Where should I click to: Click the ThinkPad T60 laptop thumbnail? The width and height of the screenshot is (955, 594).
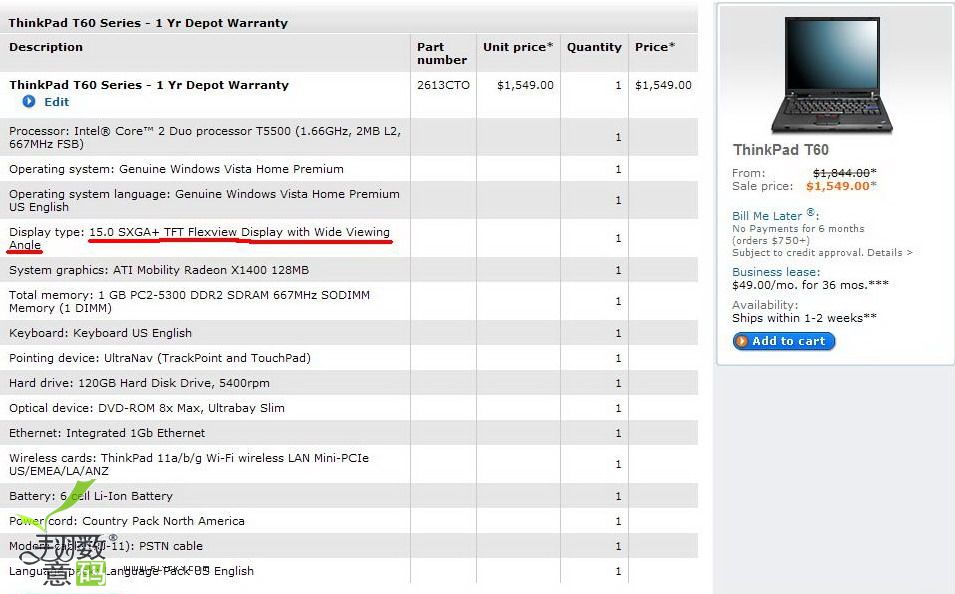pos(832,76)
